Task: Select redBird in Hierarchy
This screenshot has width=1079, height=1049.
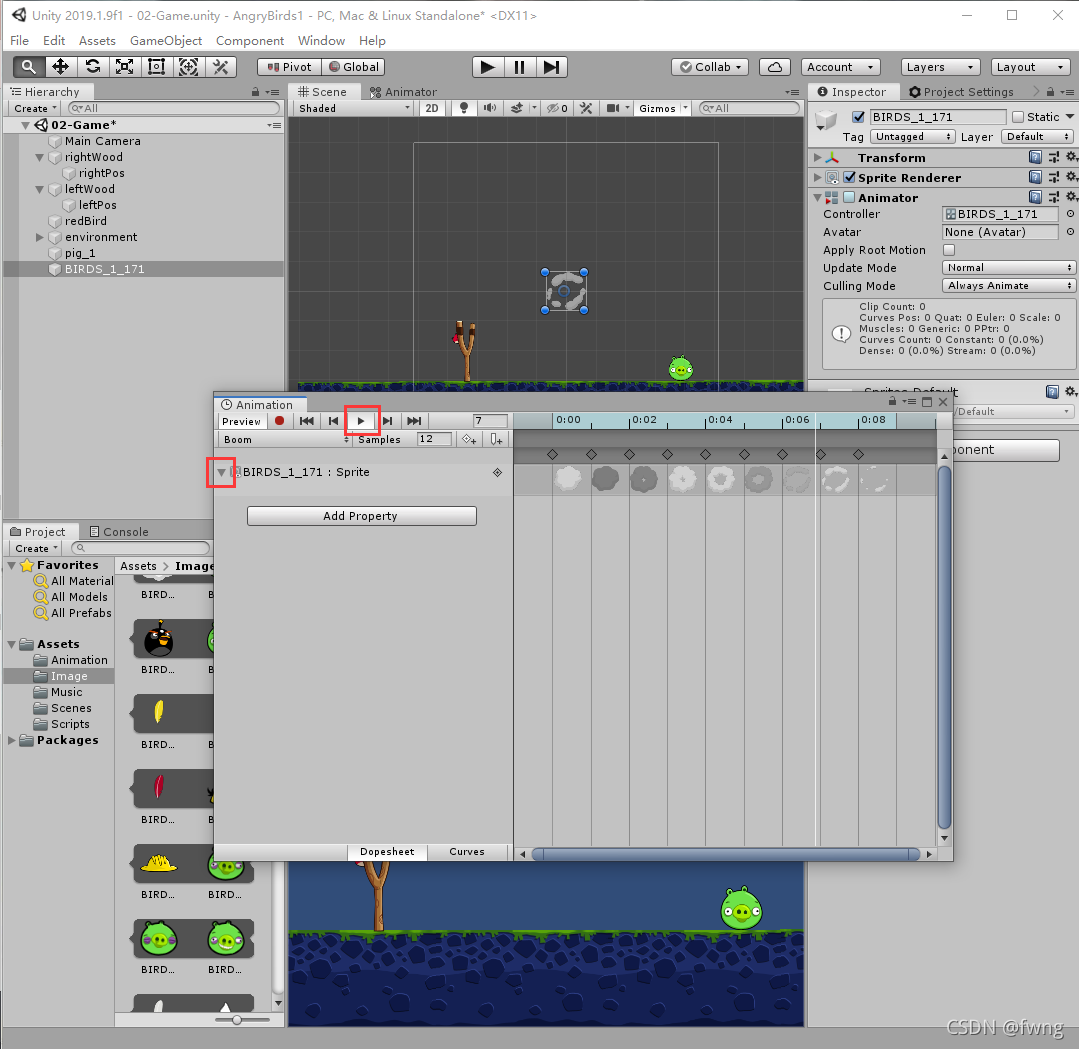Action: [x=86, y=221]
